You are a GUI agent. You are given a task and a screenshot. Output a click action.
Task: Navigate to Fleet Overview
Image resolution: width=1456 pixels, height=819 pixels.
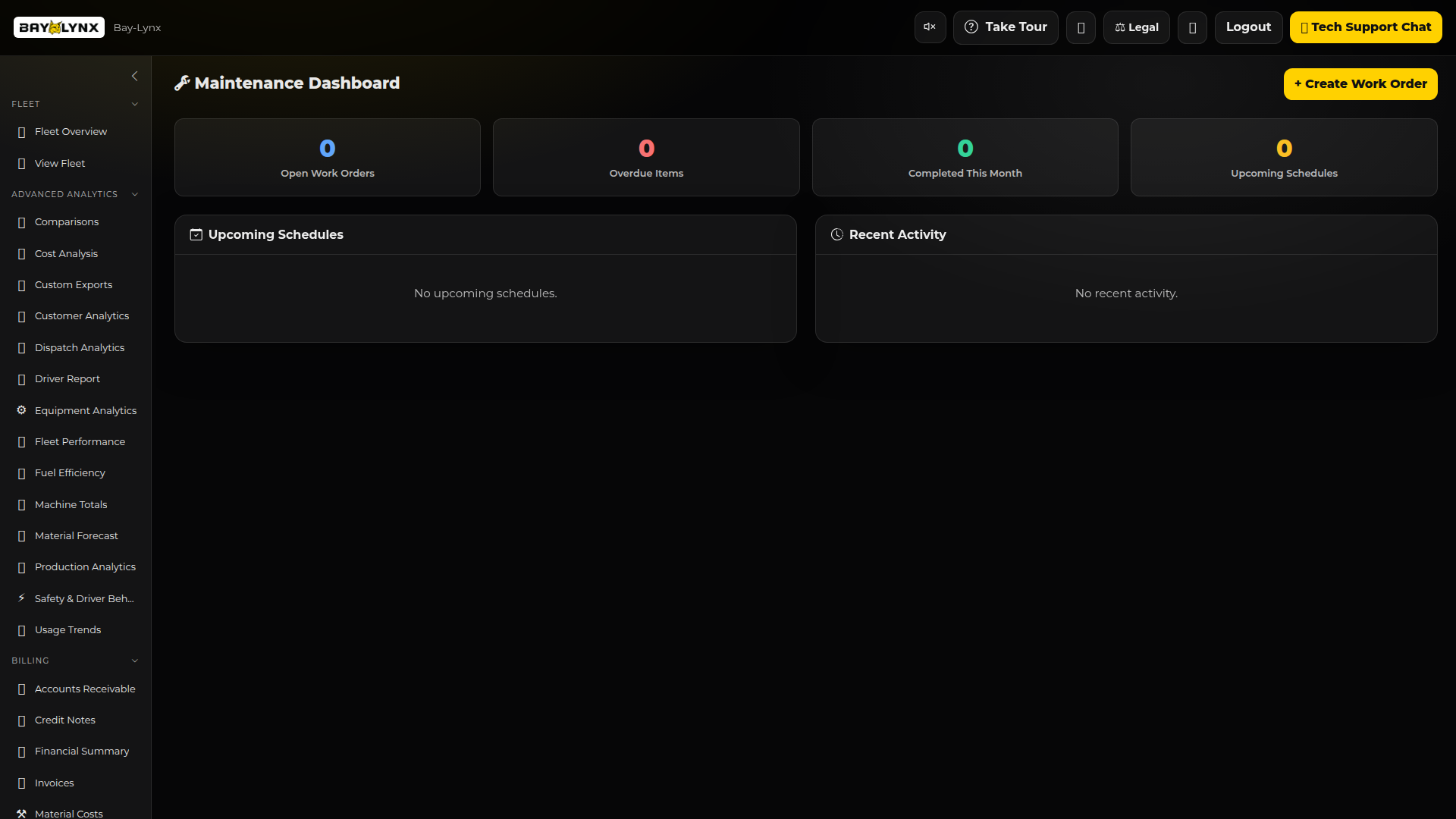click(x=71, y=131)
